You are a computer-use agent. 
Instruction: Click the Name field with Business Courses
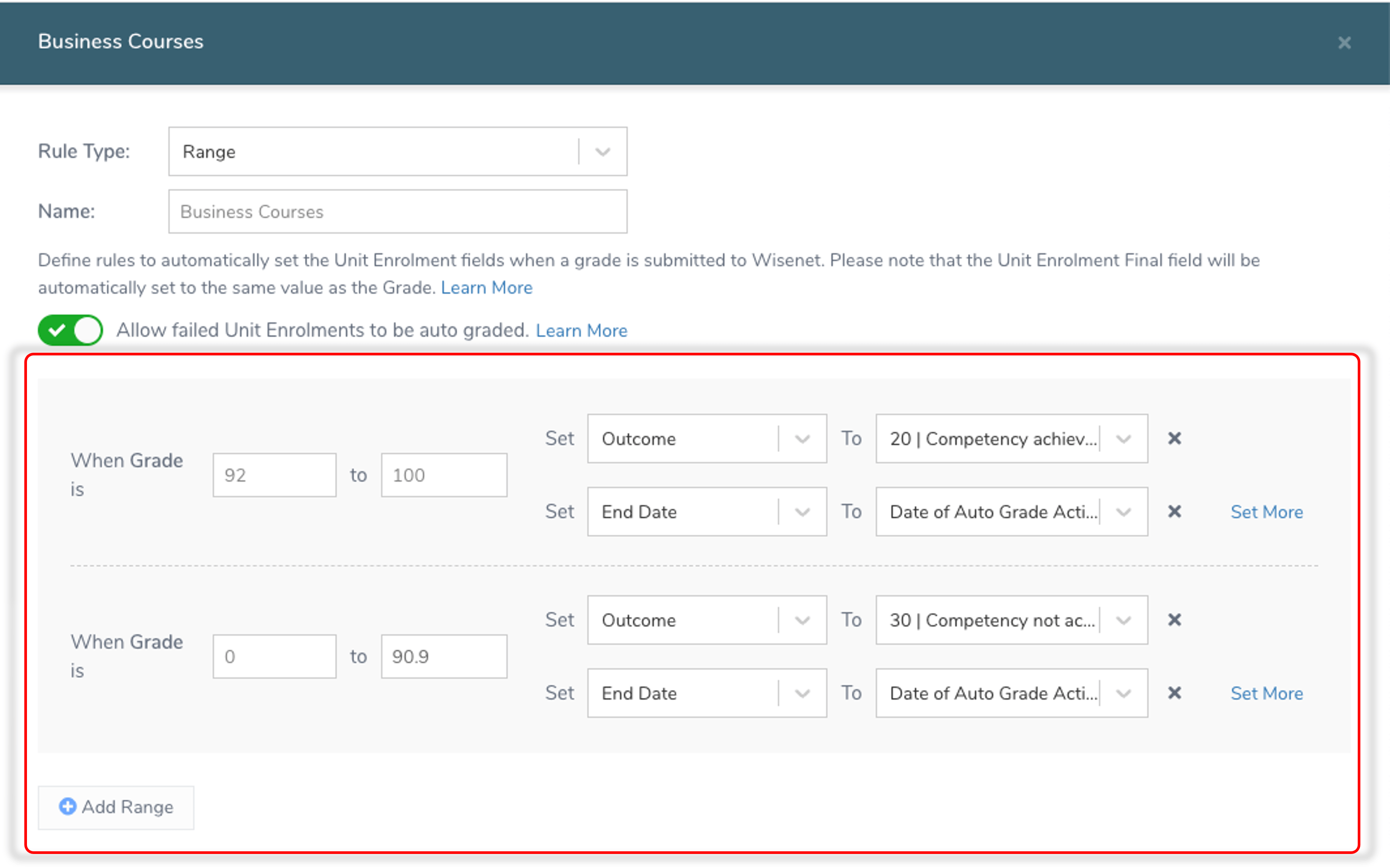[x=397, y=212]
